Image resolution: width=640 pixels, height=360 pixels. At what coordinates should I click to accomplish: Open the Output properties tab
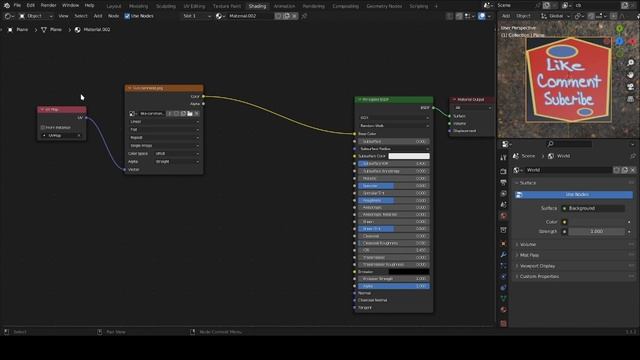[503, 182]
